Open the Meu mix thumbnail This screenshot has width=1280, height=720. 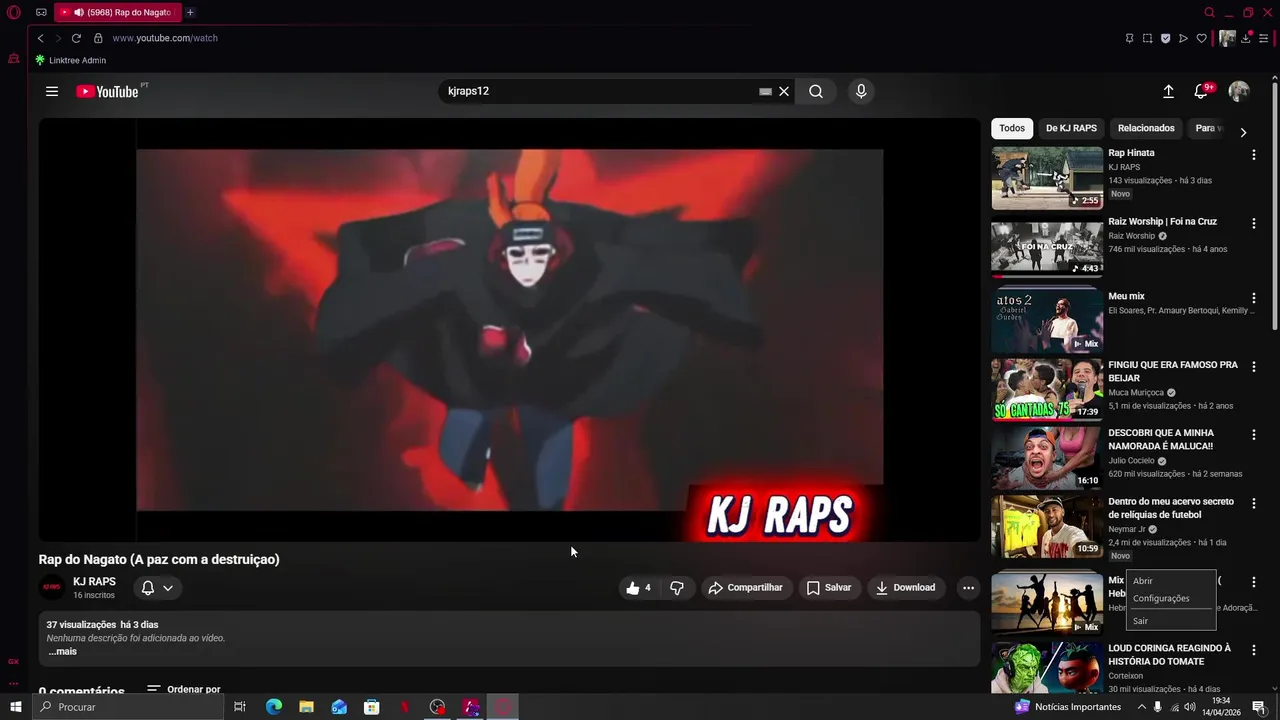coord(1047,320)
